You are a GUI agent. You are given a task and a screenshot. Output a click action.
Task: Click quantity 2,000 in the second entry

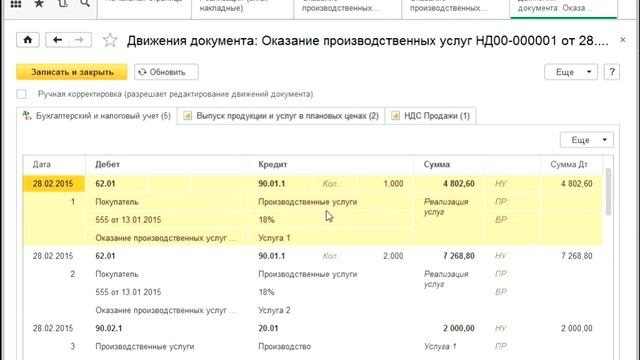coord(393,256)
